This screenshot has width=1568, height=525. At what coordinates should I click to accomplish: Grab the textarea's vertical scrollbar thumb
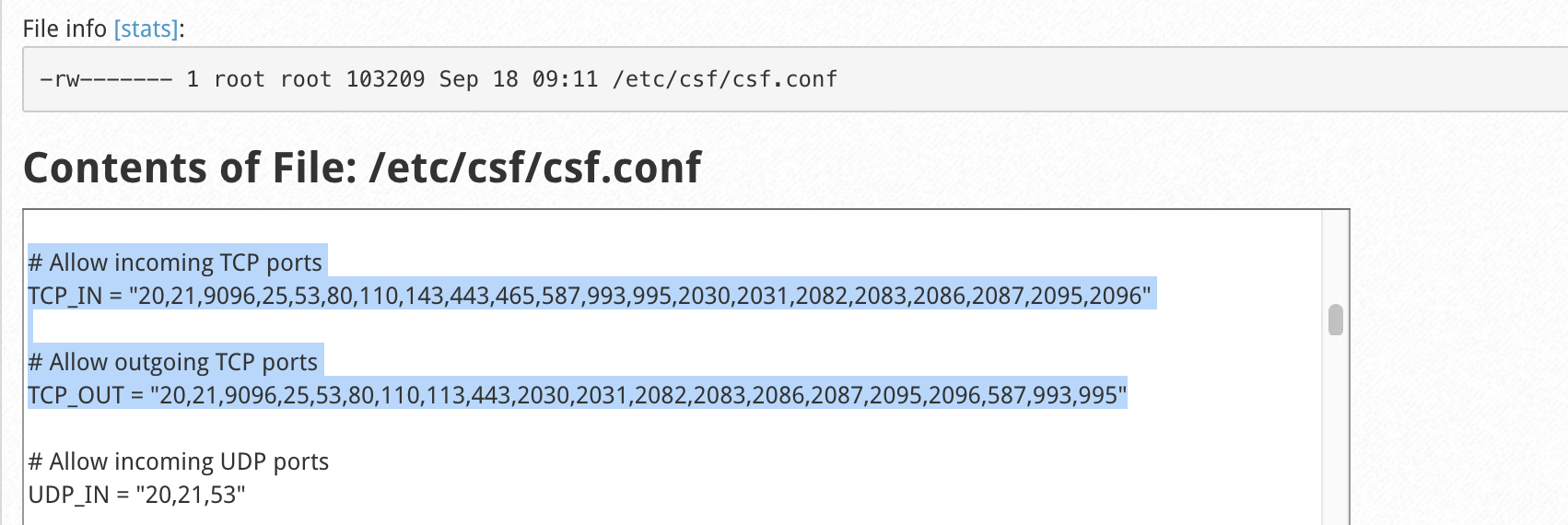point(1335,320)
